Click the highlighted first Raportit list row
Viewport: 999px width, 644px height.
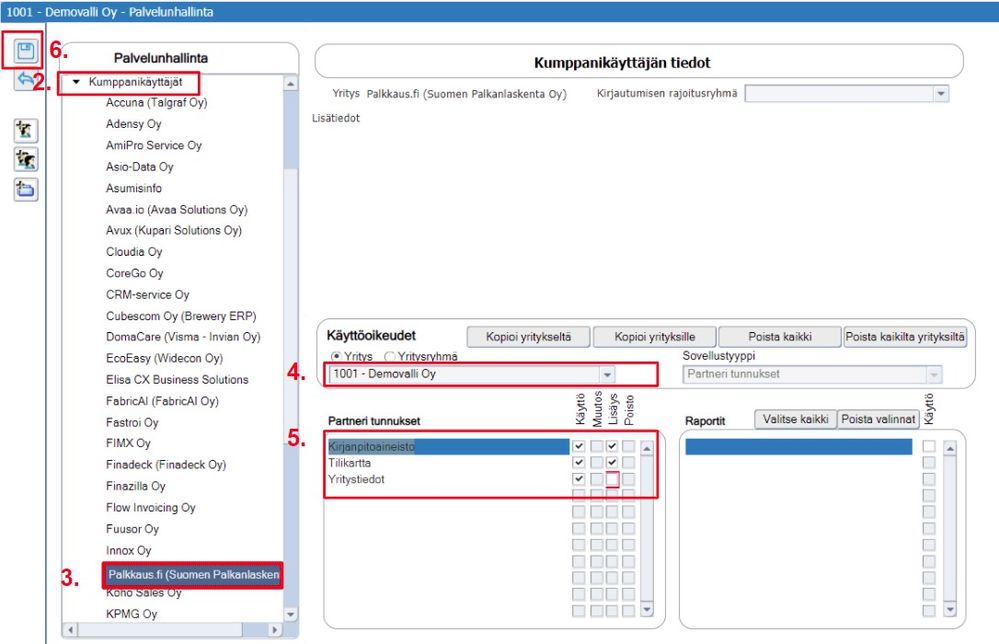[798, 447]
